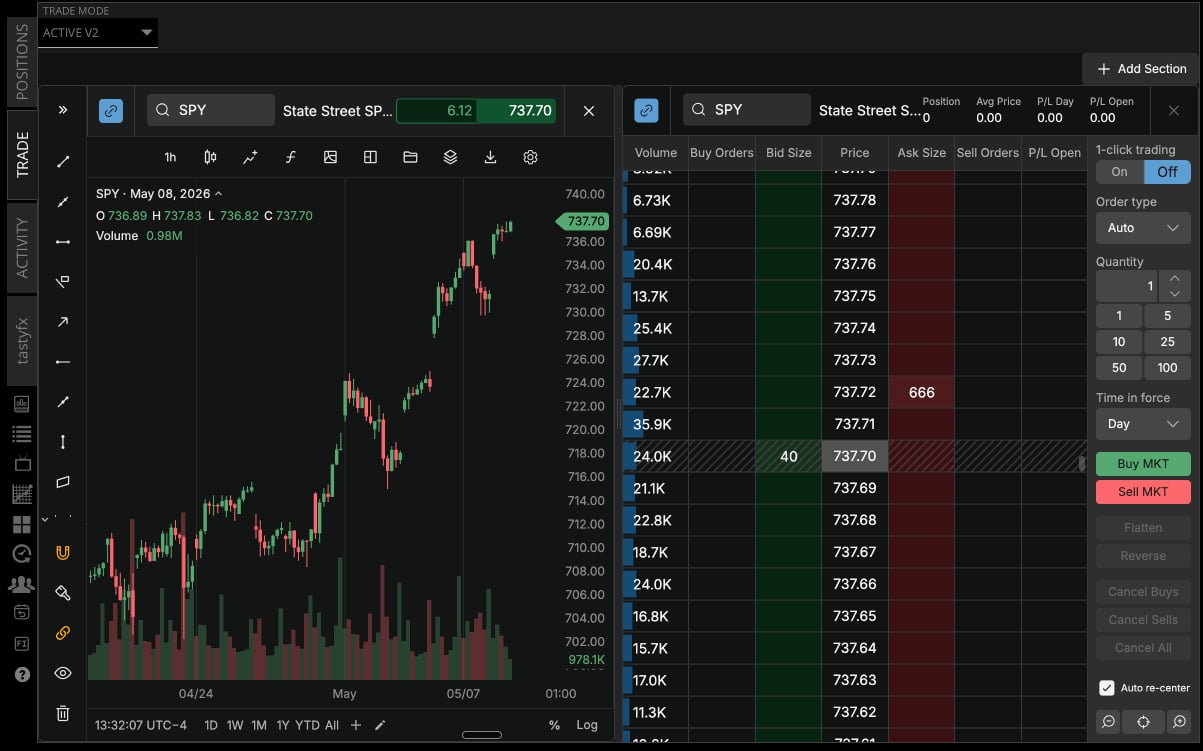
Task: Toggle percent scale on chart
Action: 554,725
